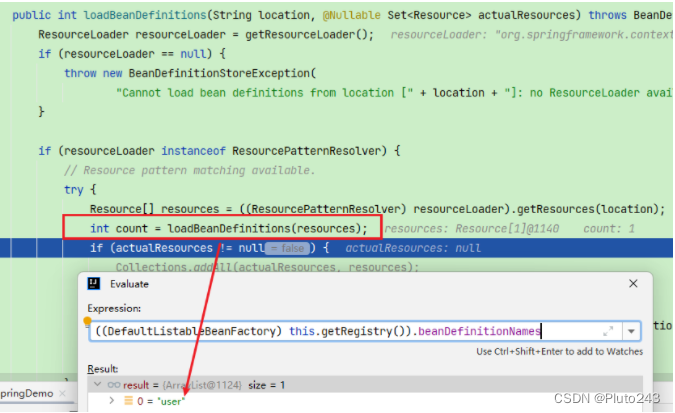Click the '= false' inline debug hint
675x413 pixels.
(x=287, y=248)
